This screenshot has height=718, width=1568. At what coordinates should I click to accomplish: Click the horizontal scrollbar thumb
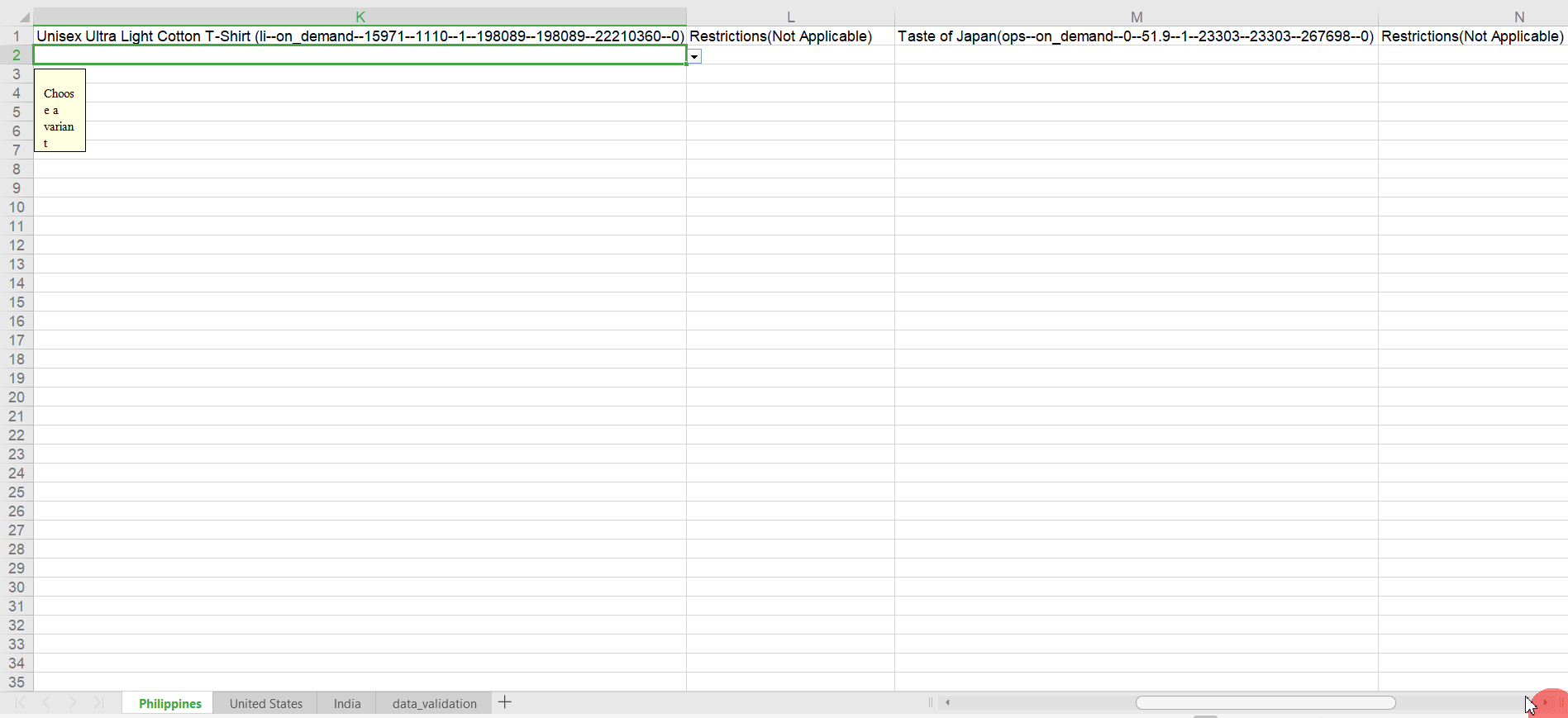(1265, 702)
